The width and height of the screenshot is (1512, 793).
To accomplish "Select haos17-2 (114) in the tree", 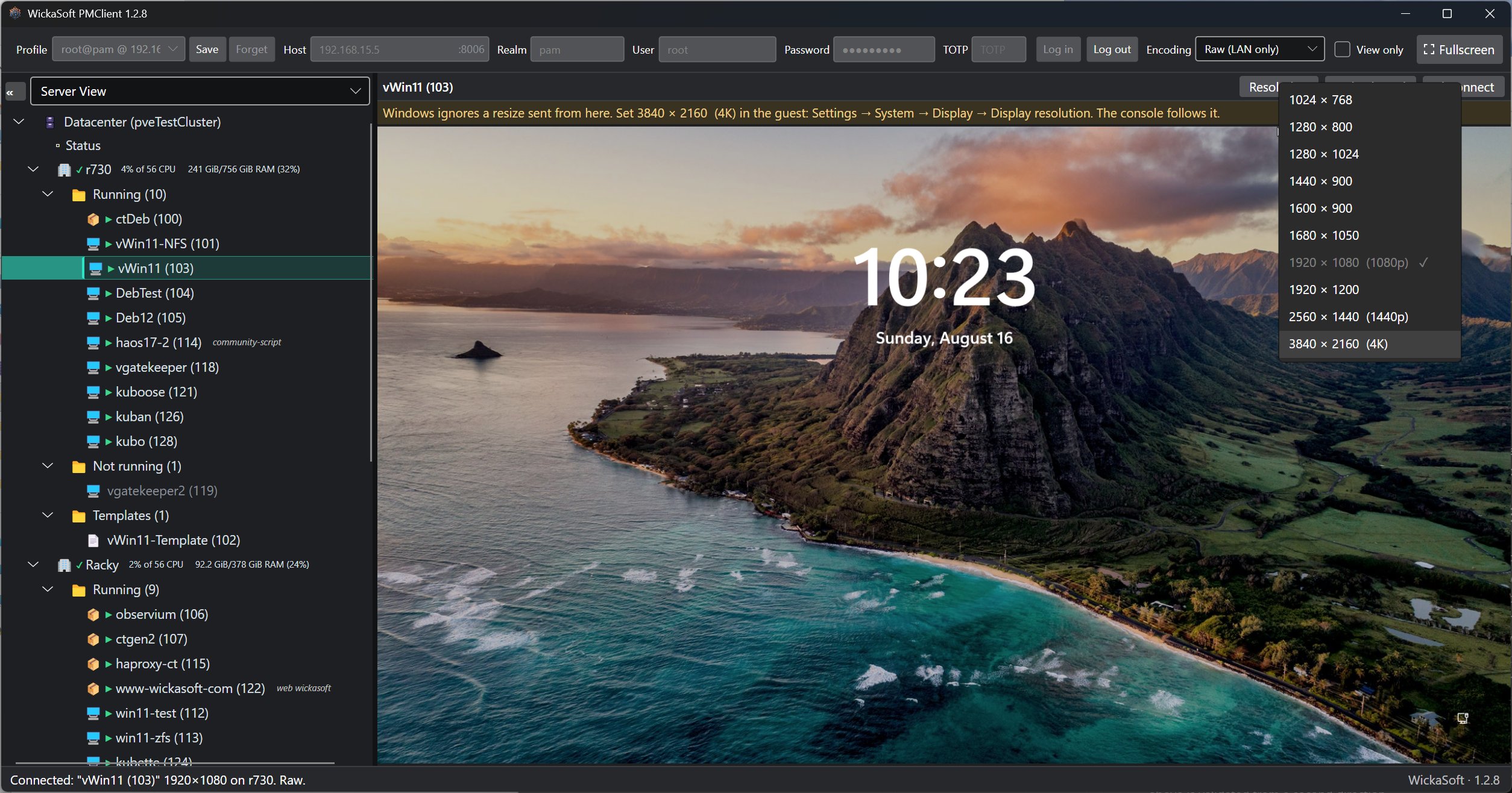I will [159, 343].
